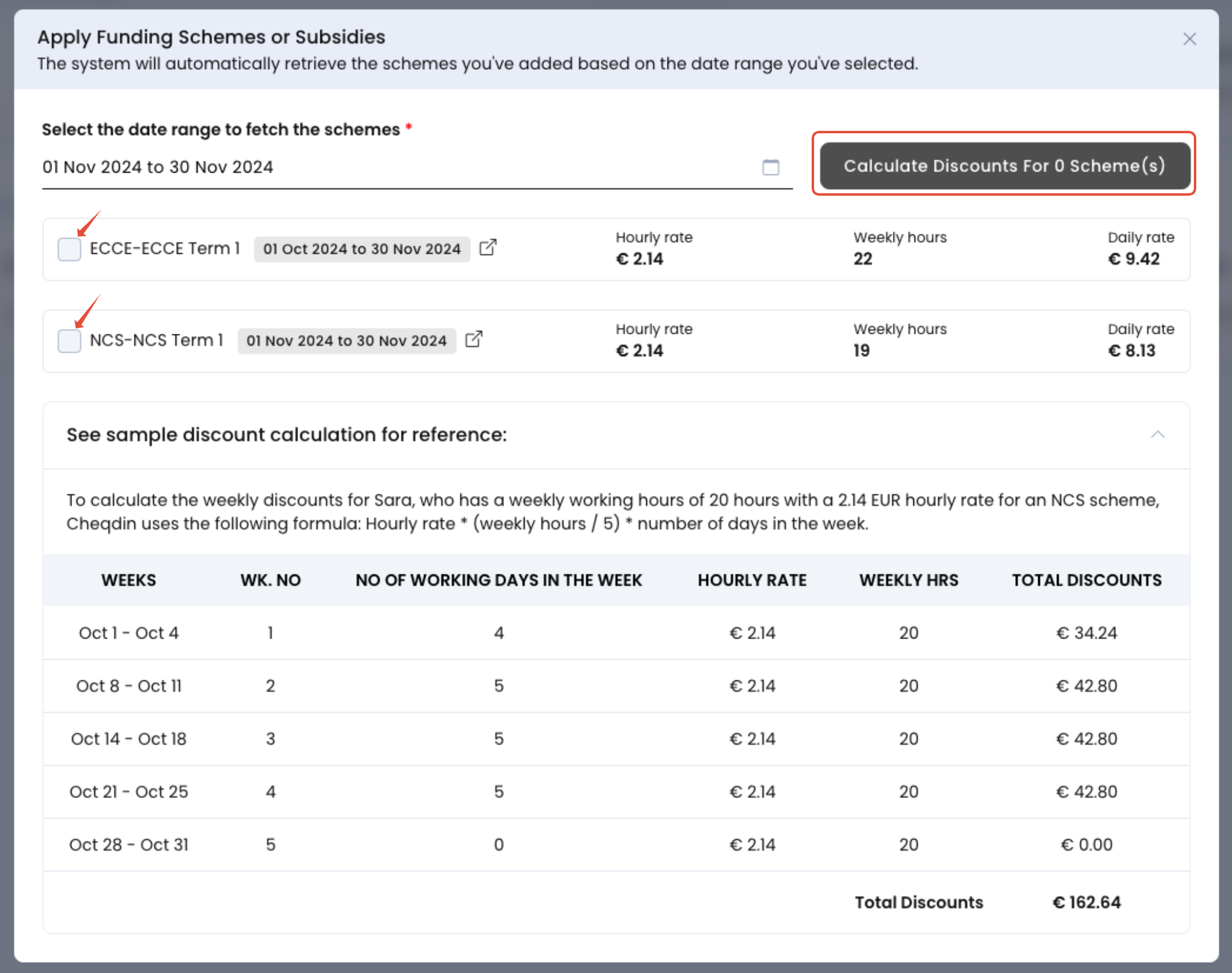
Task: Collapse the sample discount calculation section
Action: coord(1157,435)
